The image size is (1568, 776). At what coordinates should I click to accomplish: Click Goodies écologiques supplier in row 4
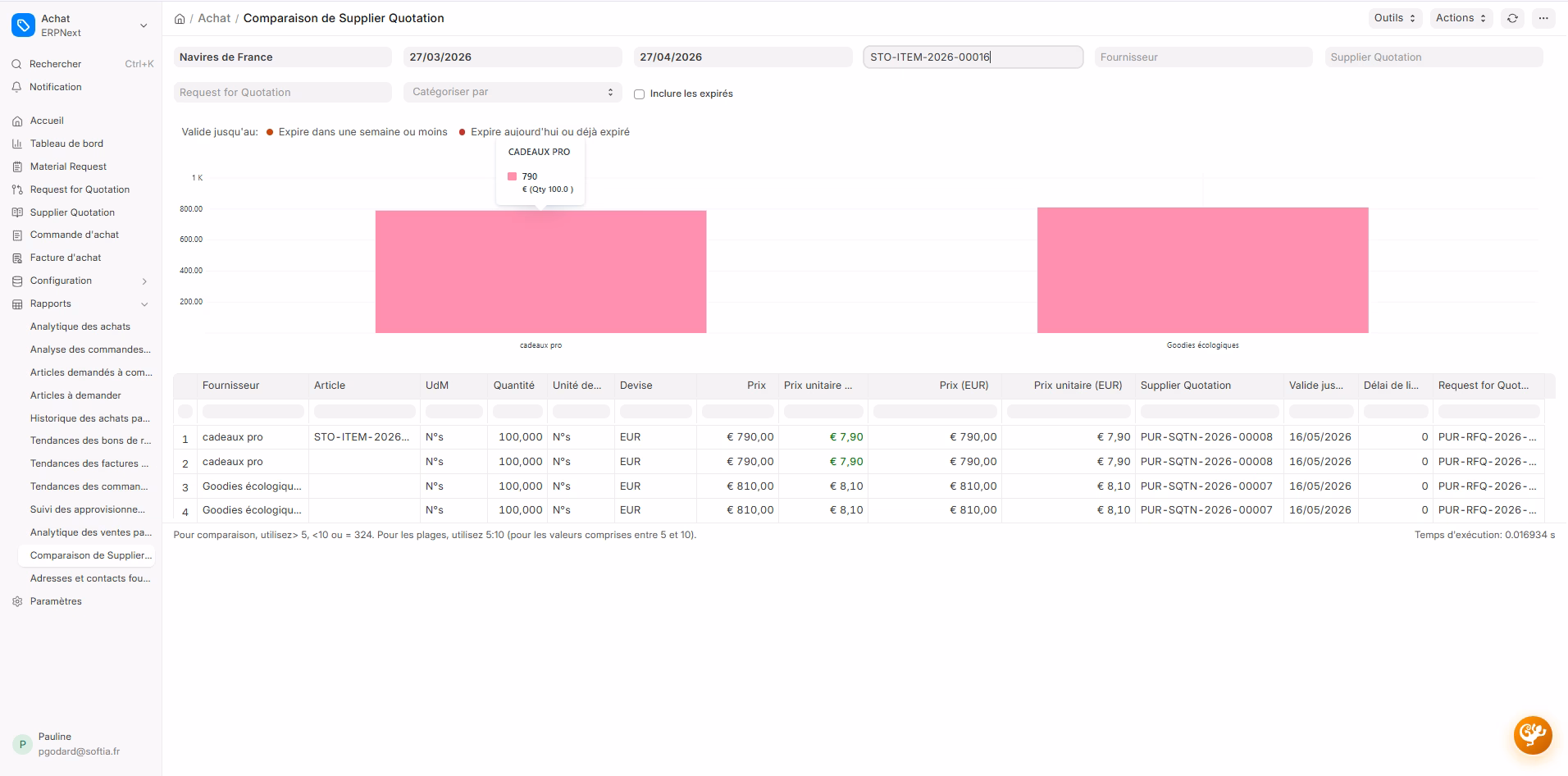pos(252,510)
